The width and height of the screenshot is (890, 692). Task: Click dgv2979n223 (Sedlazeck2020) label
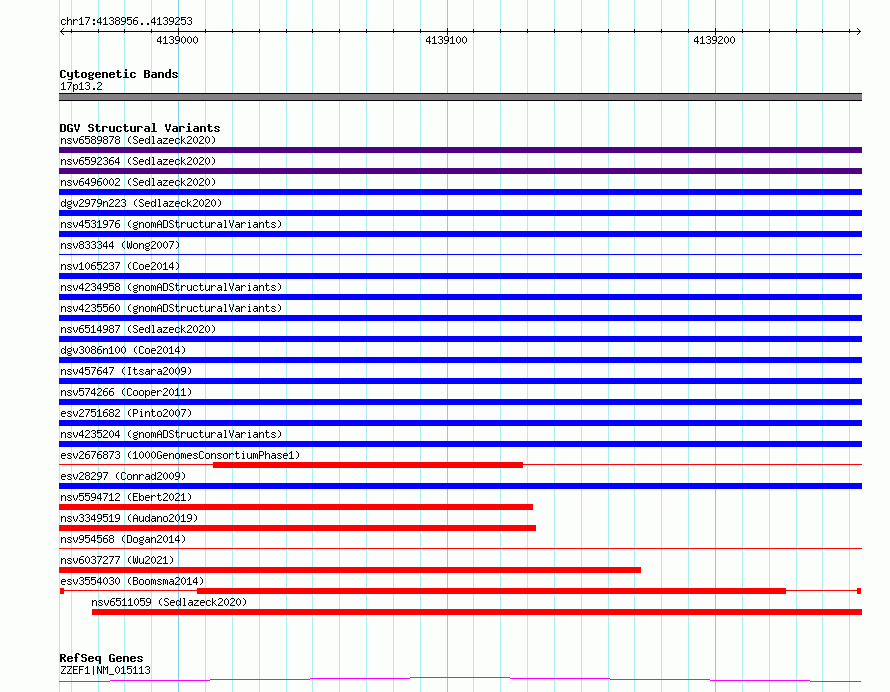pos(141,203)
